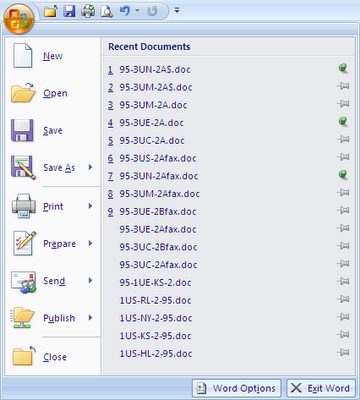Expand the Prepare submenu arrow
Viewport: 360px width, 400px height.
90,243
